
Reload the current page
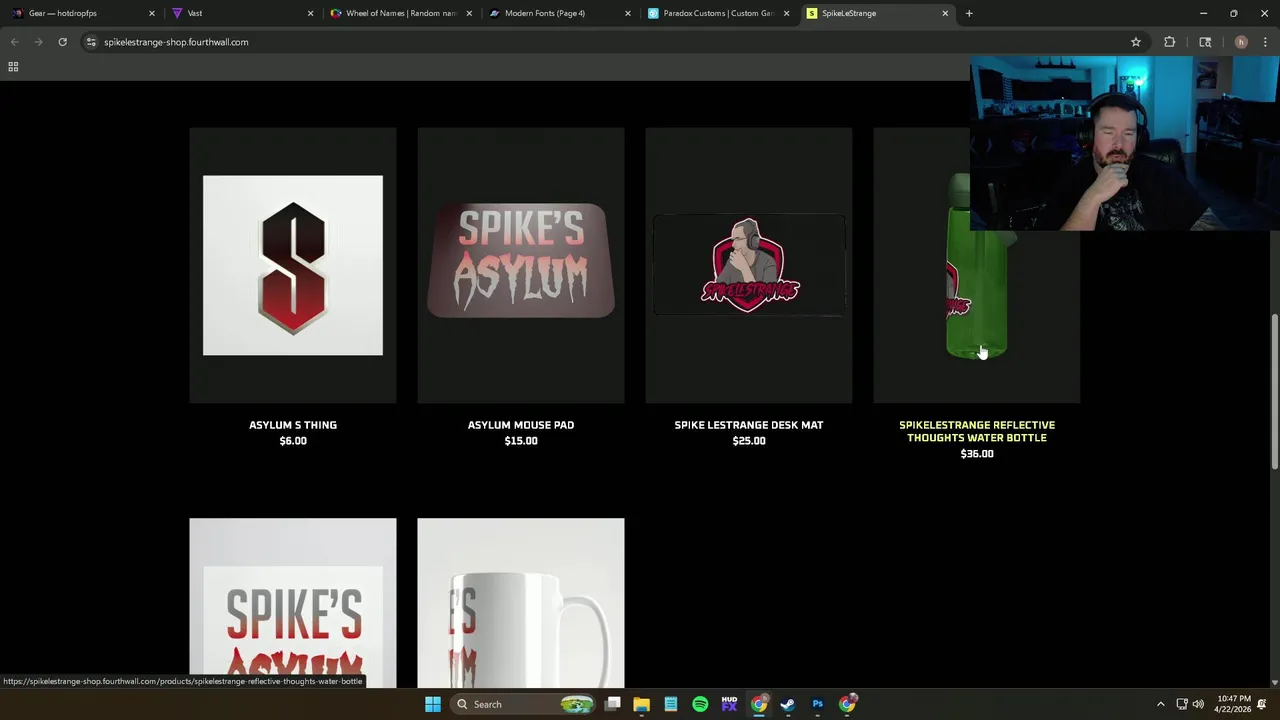(x=62, y=42)
